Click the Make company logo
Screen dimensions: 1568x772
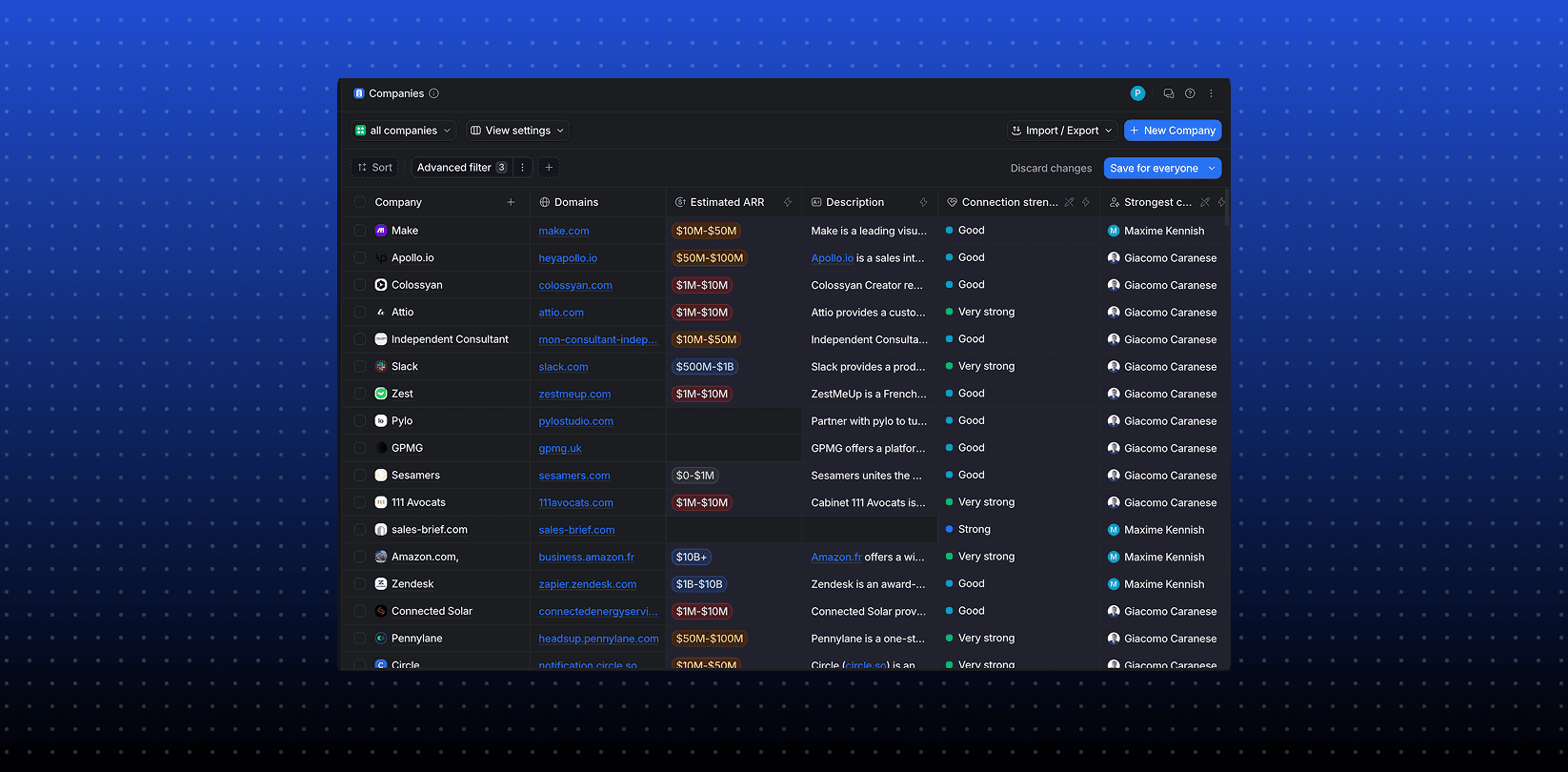381,231
